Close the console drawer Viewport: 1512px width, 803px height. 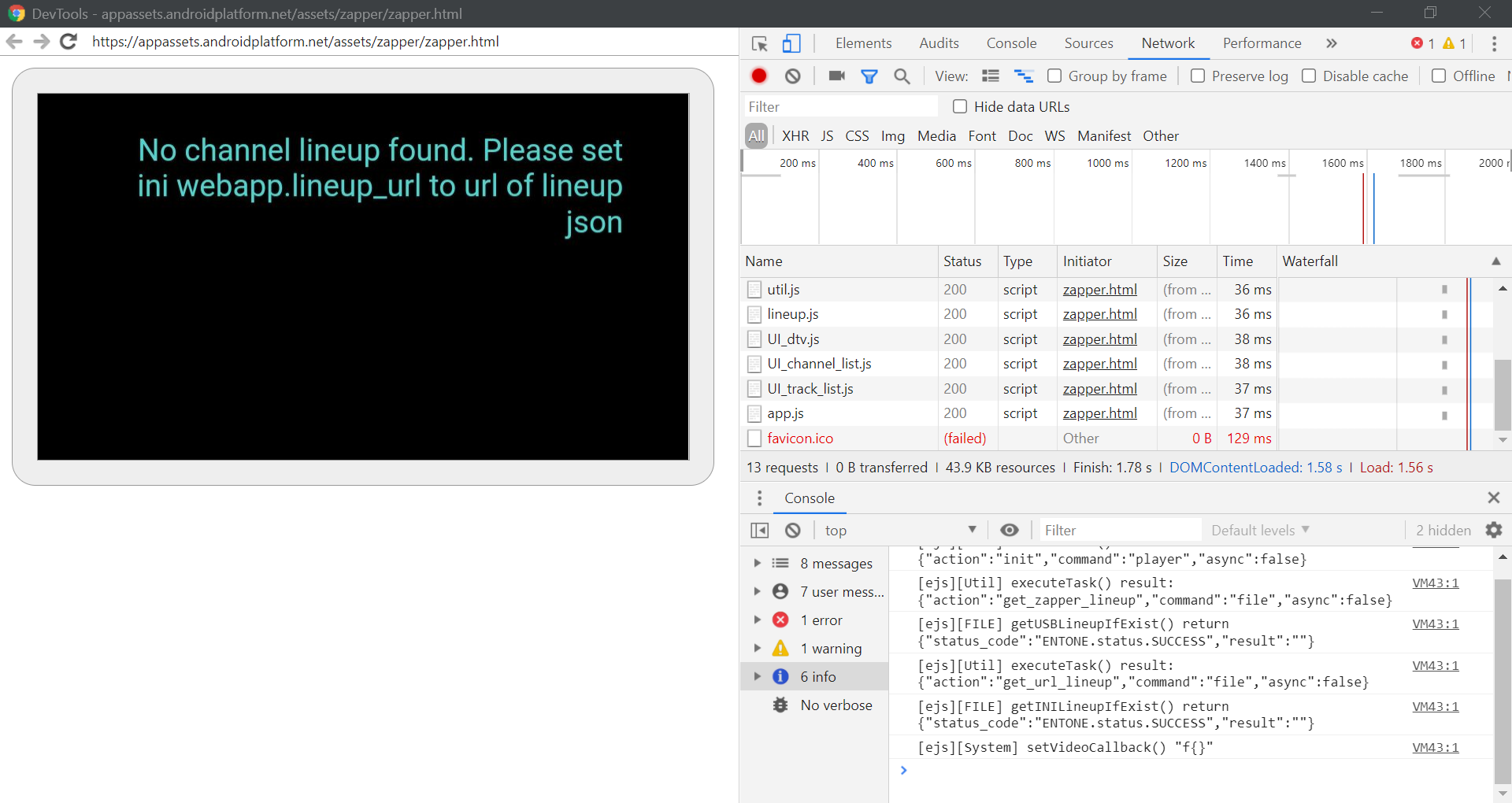pyautogui.click(x=1493, y=498)
